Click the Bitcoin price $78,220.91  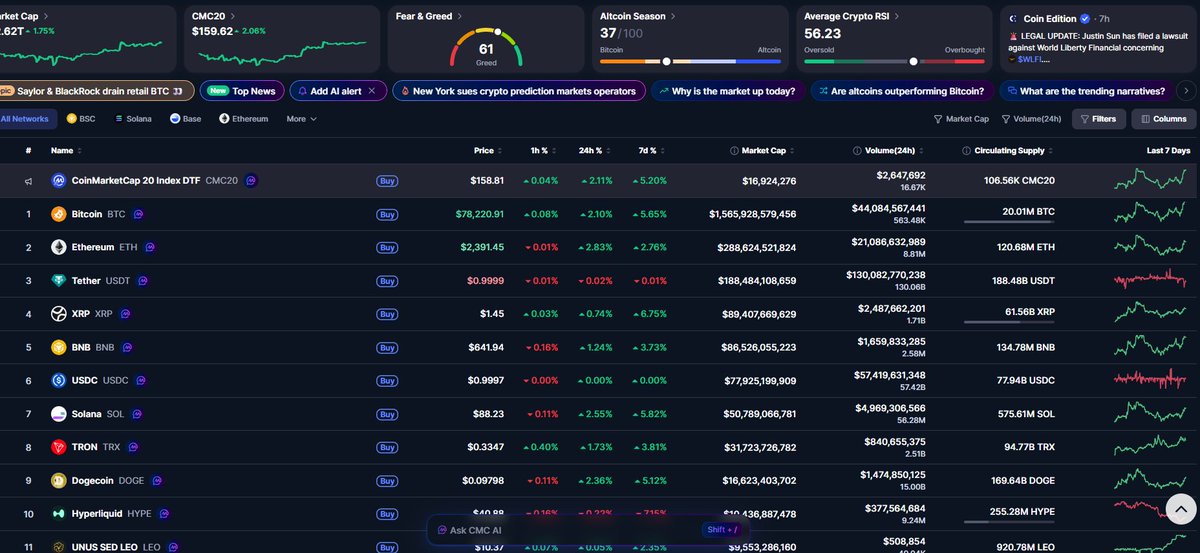479,214
